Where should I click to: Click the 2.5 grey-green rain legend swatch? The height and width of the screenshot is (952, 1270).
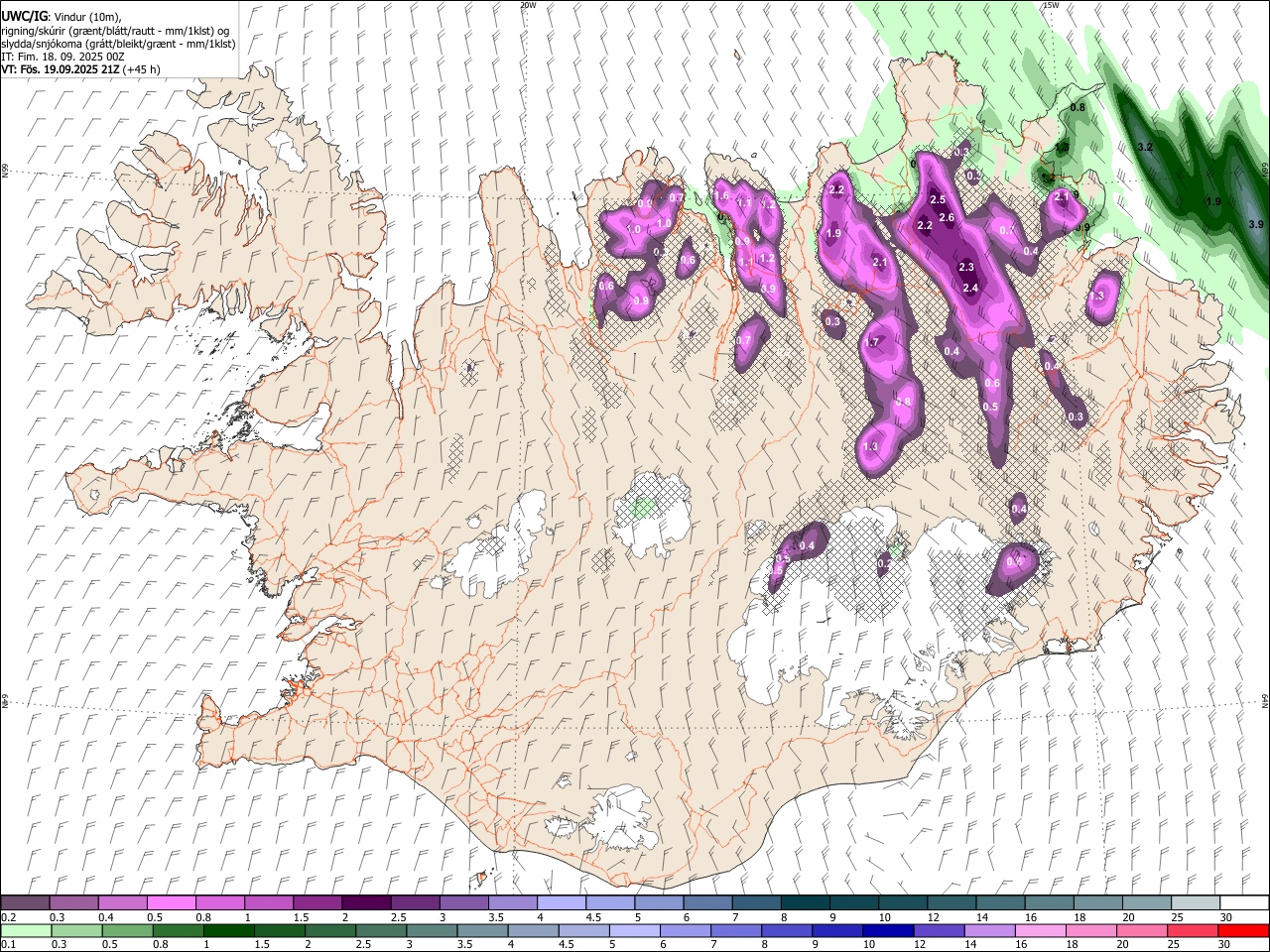point(381,931)
